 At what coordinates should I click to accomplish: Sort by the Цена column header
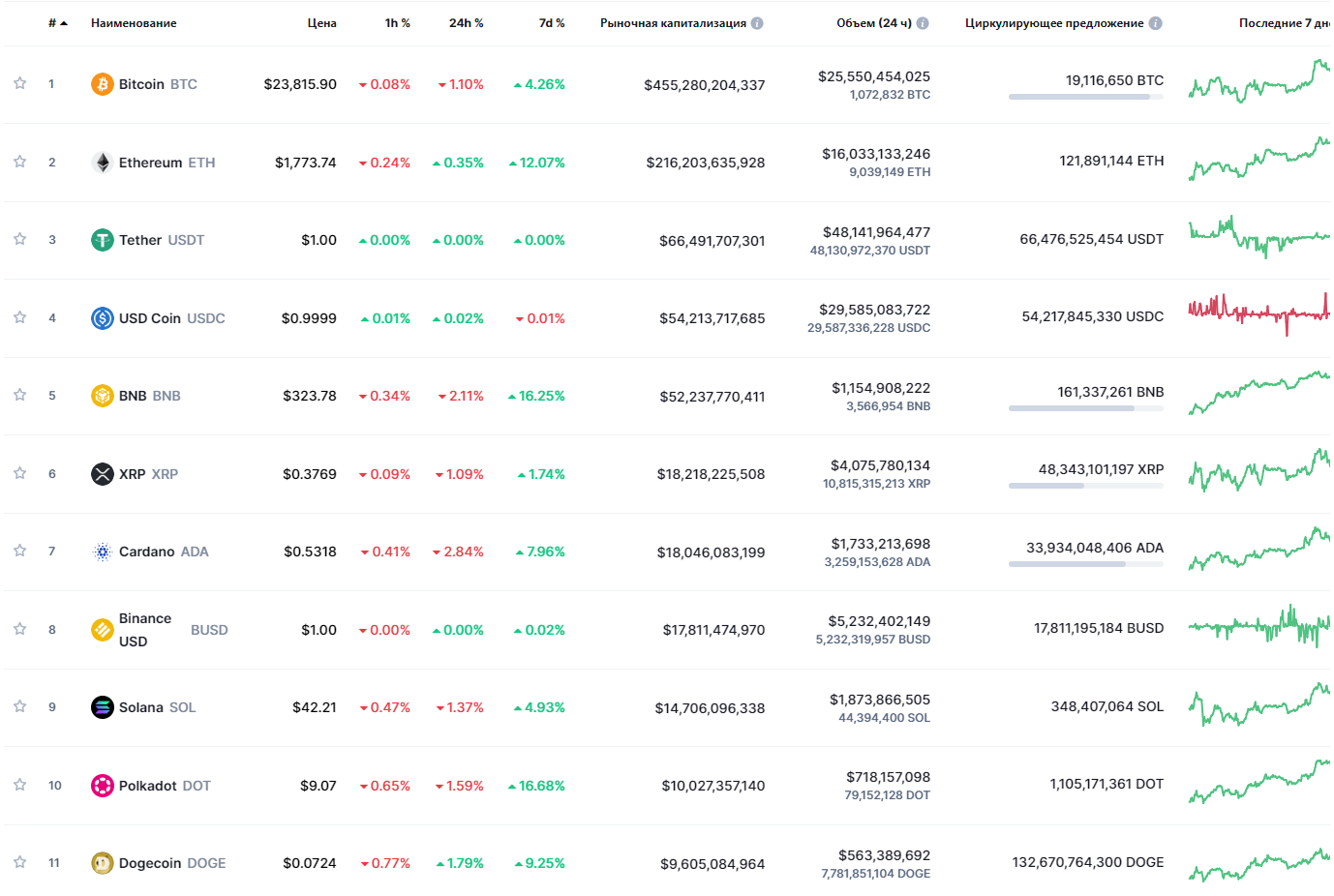321,23
